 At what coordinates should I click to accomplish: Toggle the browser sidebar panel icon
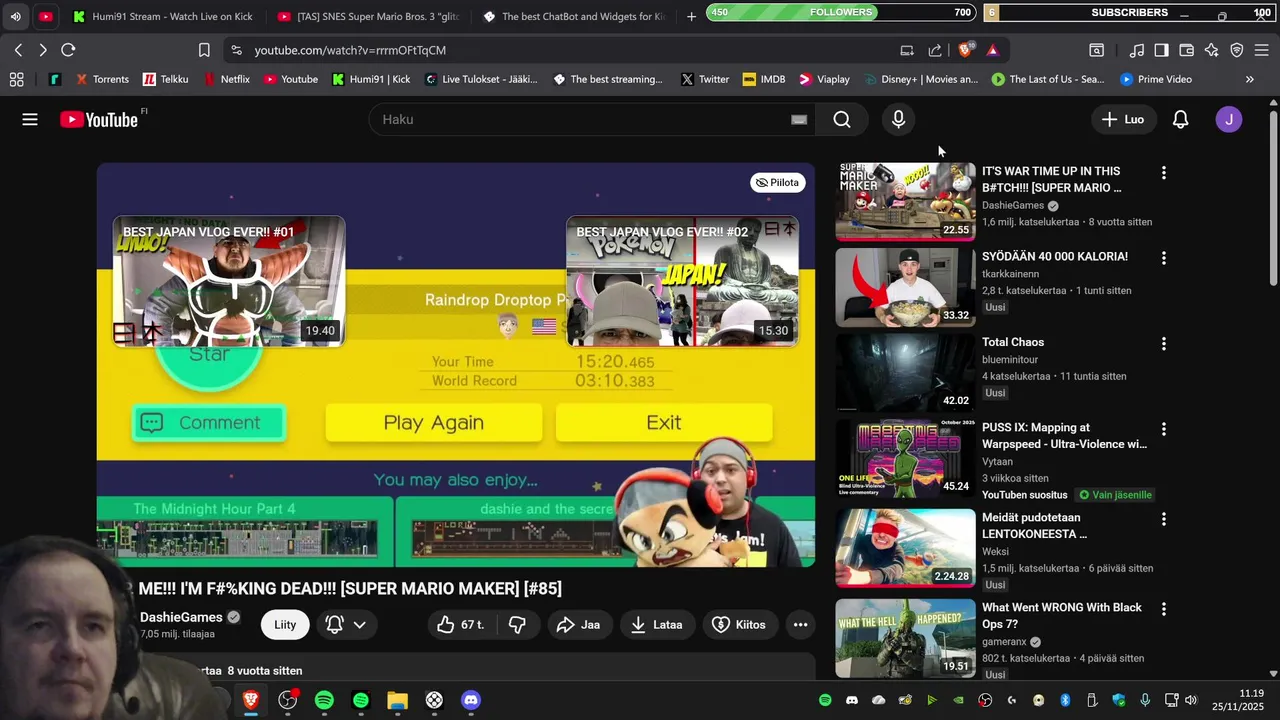1161,50
